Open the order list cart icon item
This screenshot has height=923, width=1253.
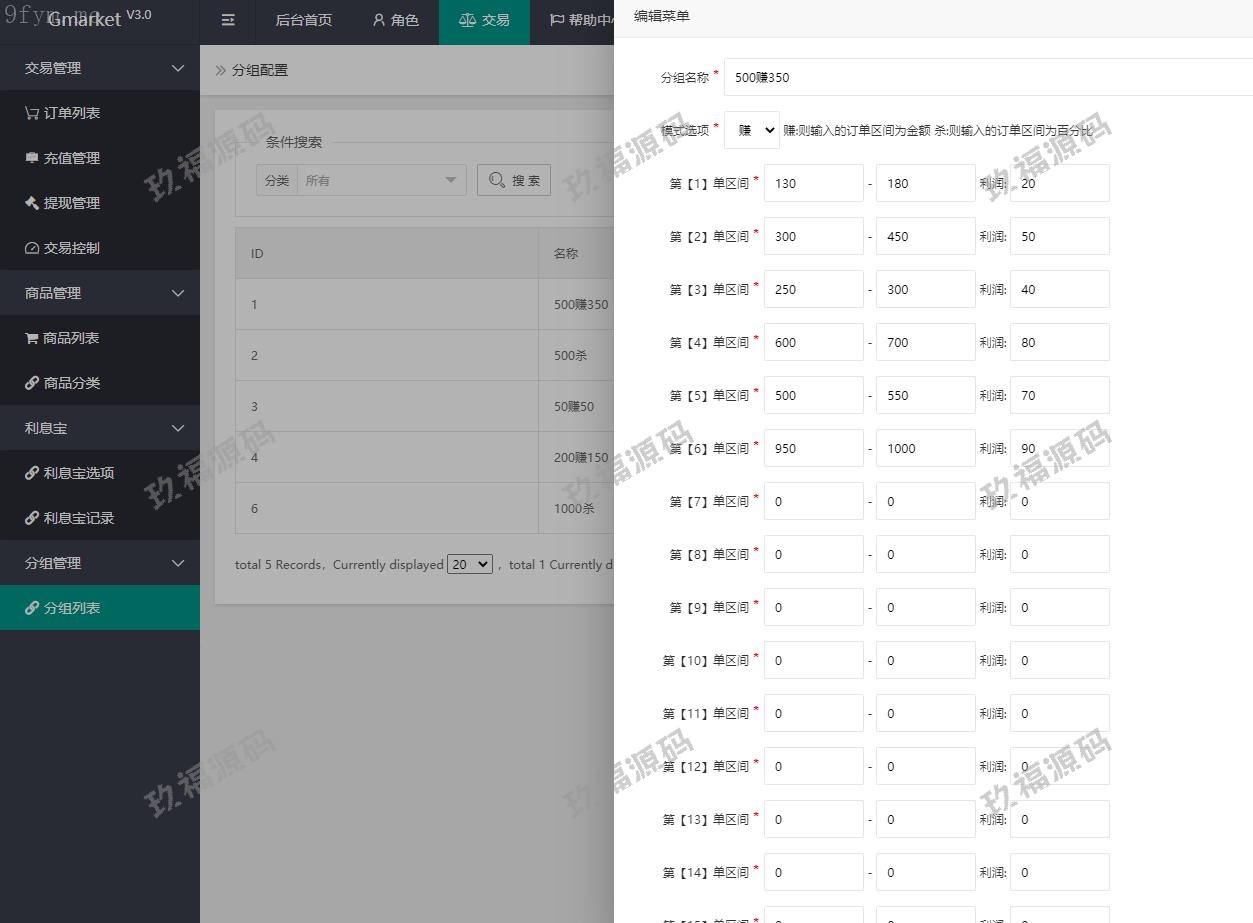pyautogui.click(x=62, y=113)
